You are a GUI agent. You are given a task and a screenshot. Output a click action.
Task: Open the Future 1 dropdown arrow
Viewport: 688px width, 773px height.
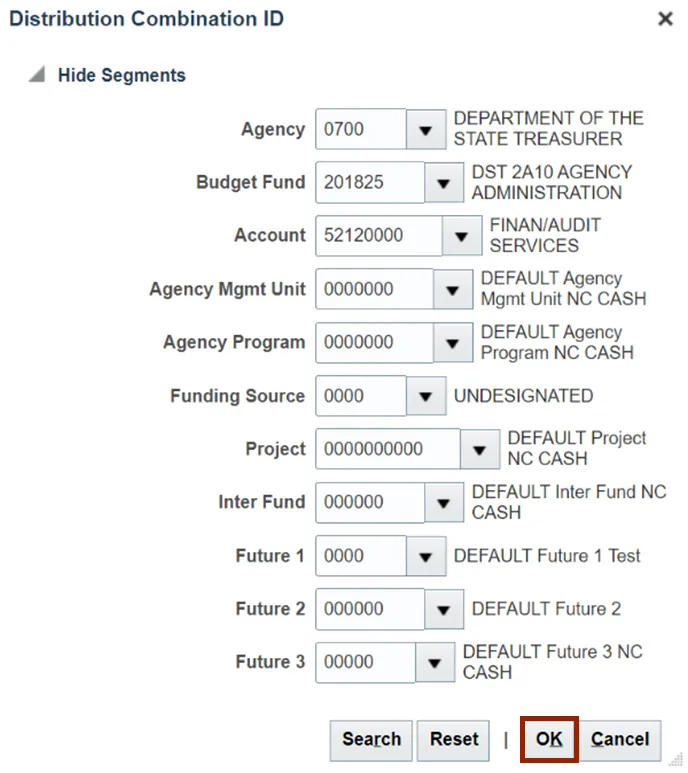click(x=425, y=556)
